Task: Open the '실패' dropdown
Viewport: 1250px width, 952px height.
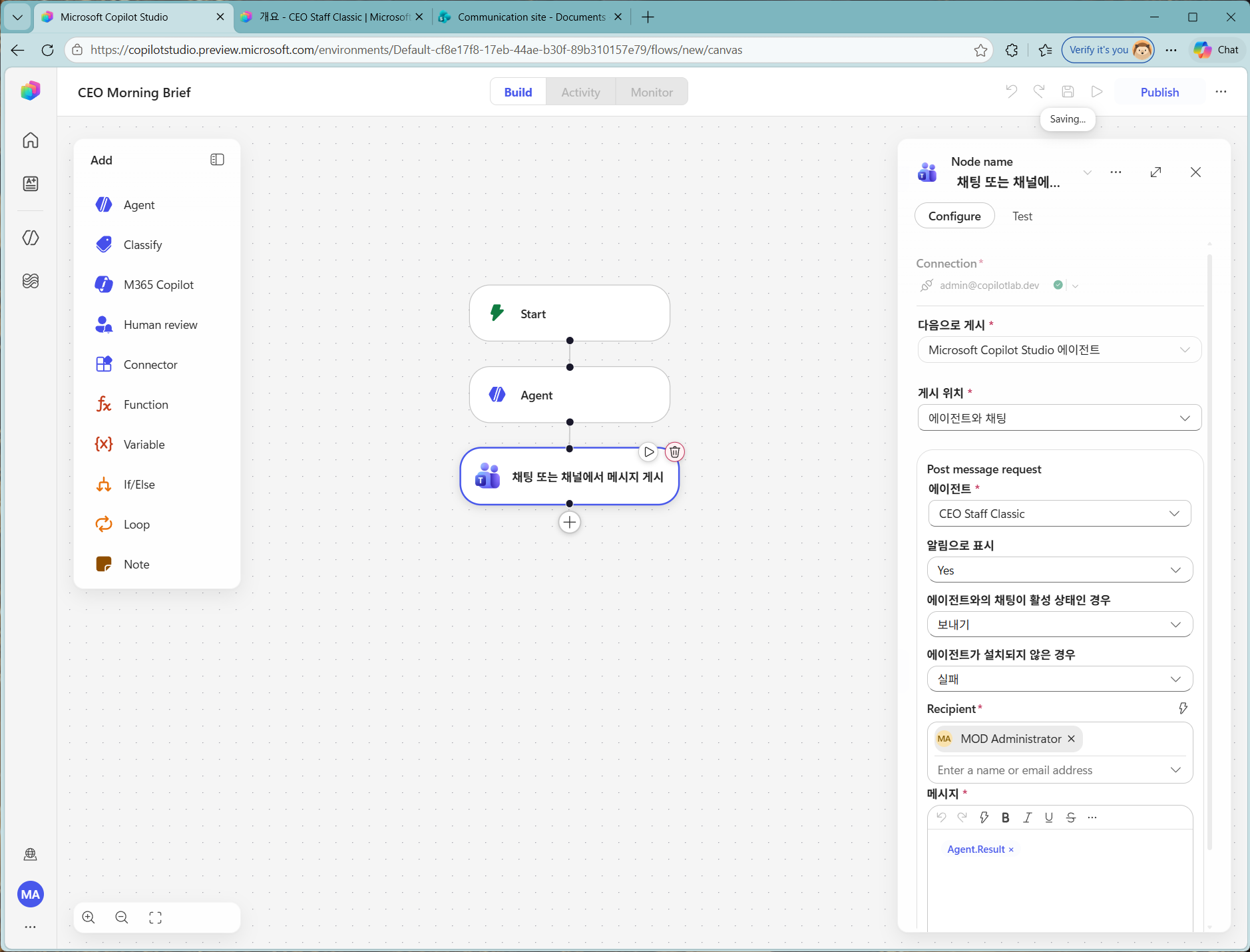Action: [x=1060, y=679]
